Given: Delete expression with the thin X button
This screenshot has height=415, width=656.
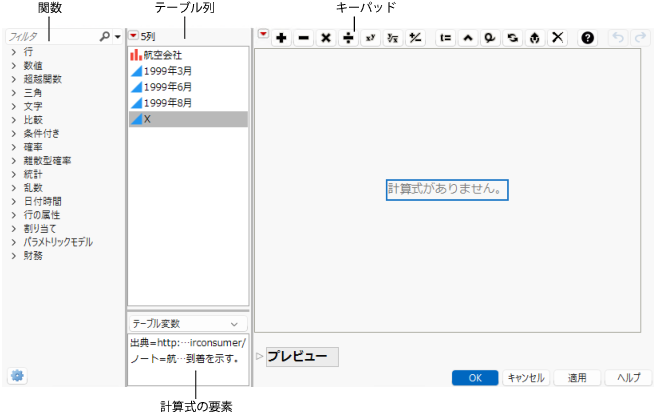Looking at the screenshot, I should (x=557, y=38).
